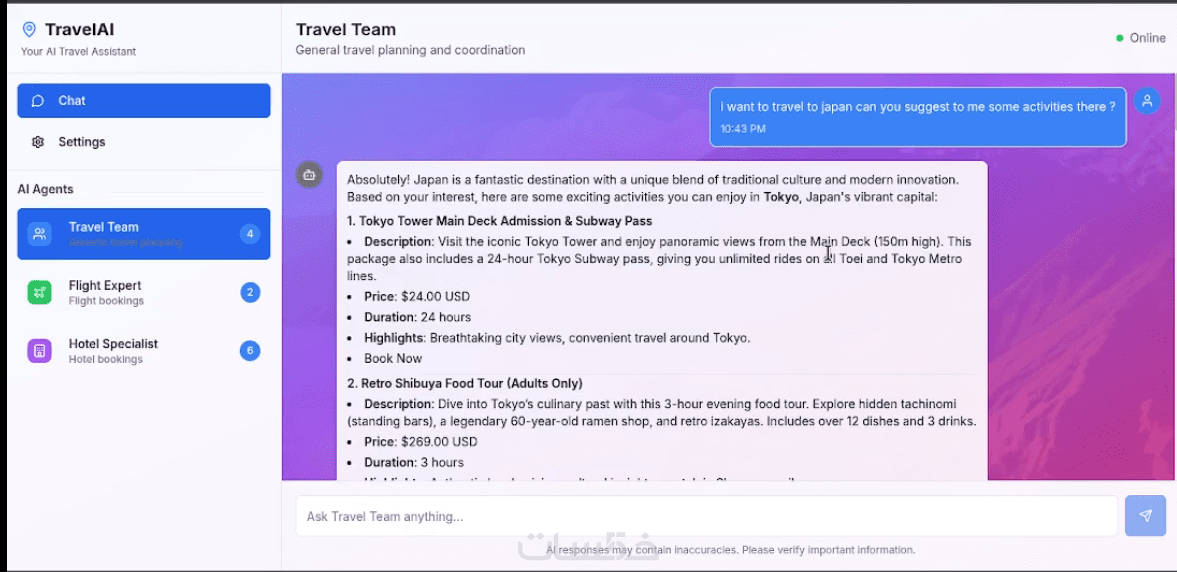Click the Book Now link
This screenshot has width=1177, height=572.
coord(393,358)
